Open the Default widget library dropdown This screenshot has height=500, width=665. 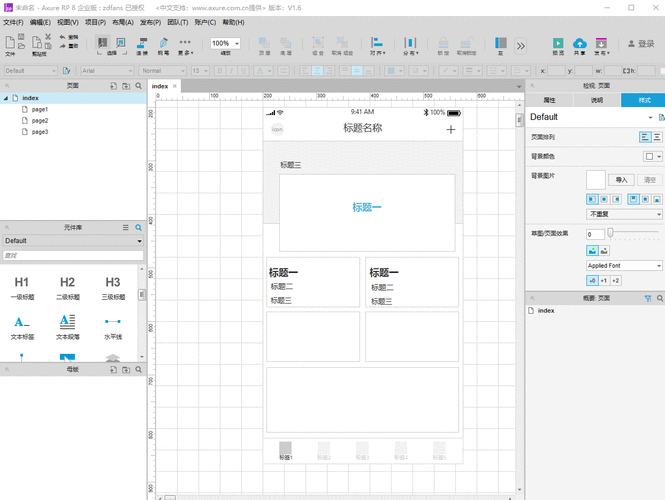click(x=73, y=241)
